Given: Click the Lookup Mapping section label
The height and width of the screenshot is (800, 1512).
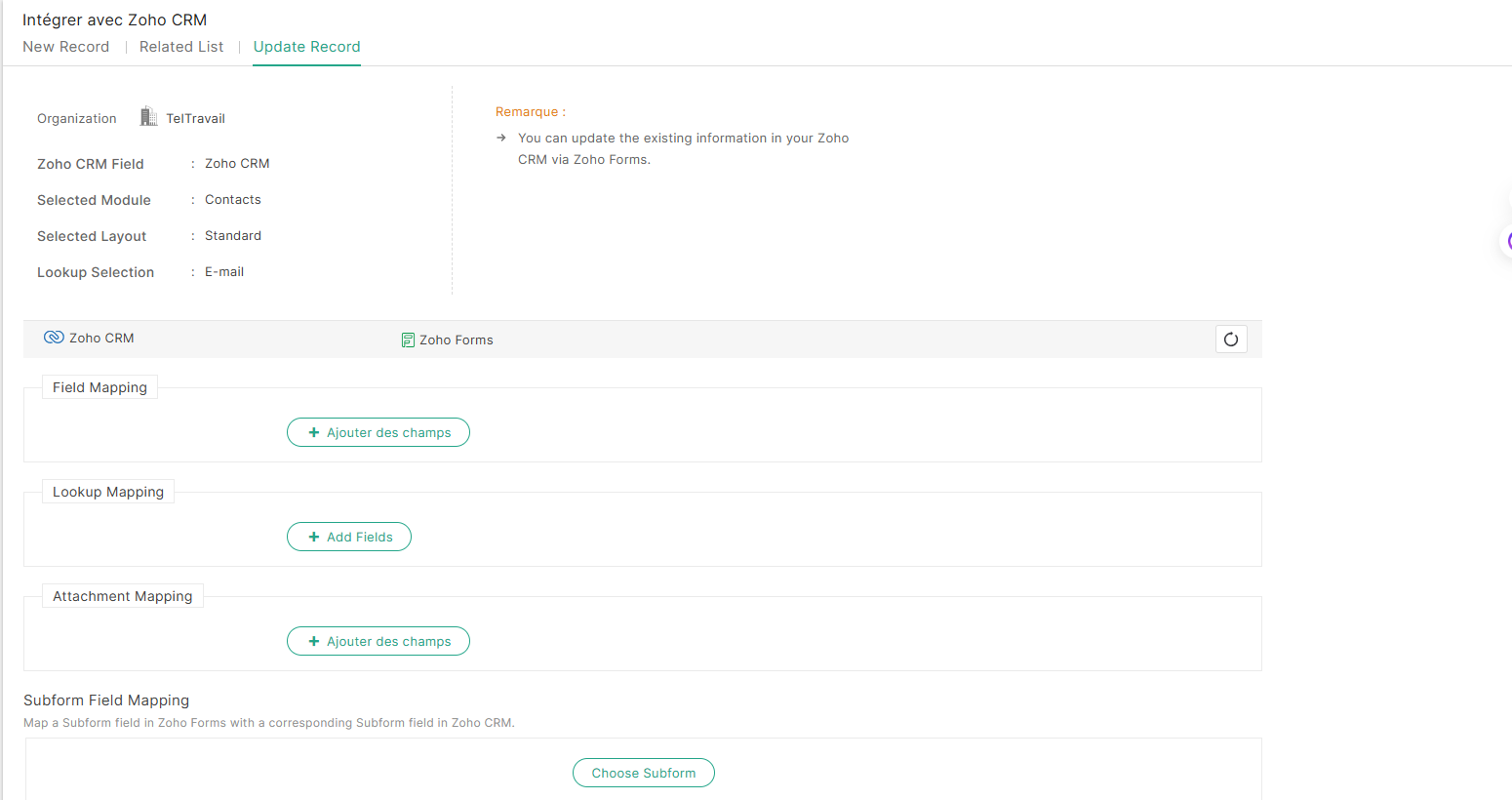Looking at the screenshot, I should 108,492.
